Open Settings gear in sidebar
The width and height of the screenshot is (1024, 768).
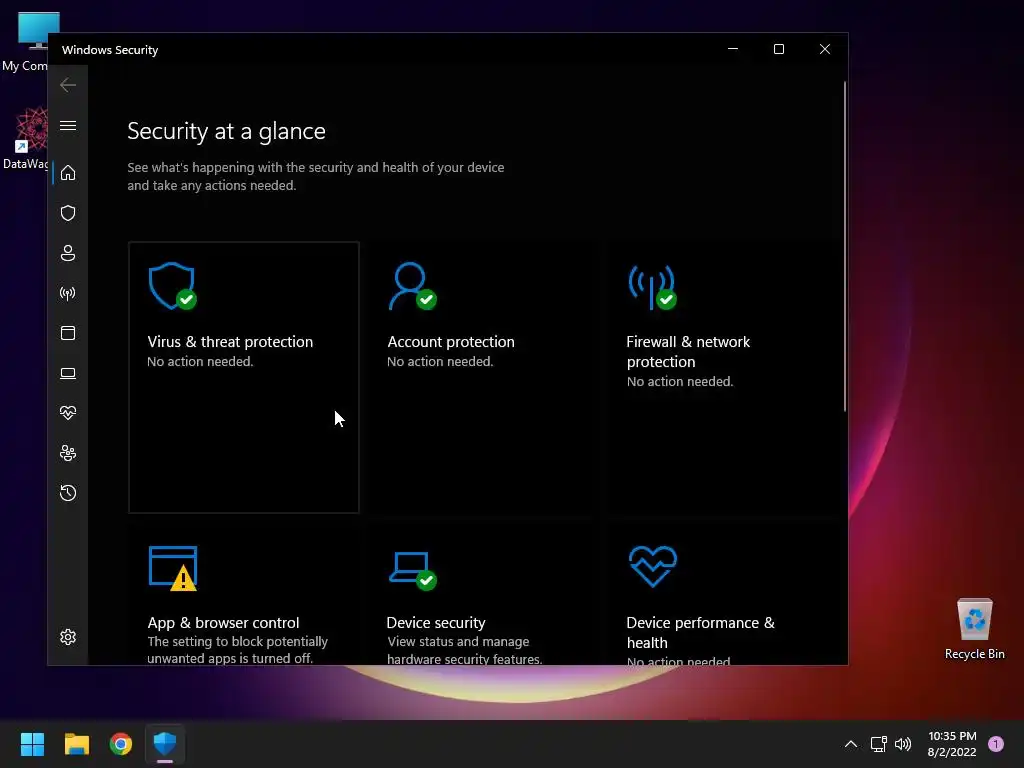pos(68,637)
